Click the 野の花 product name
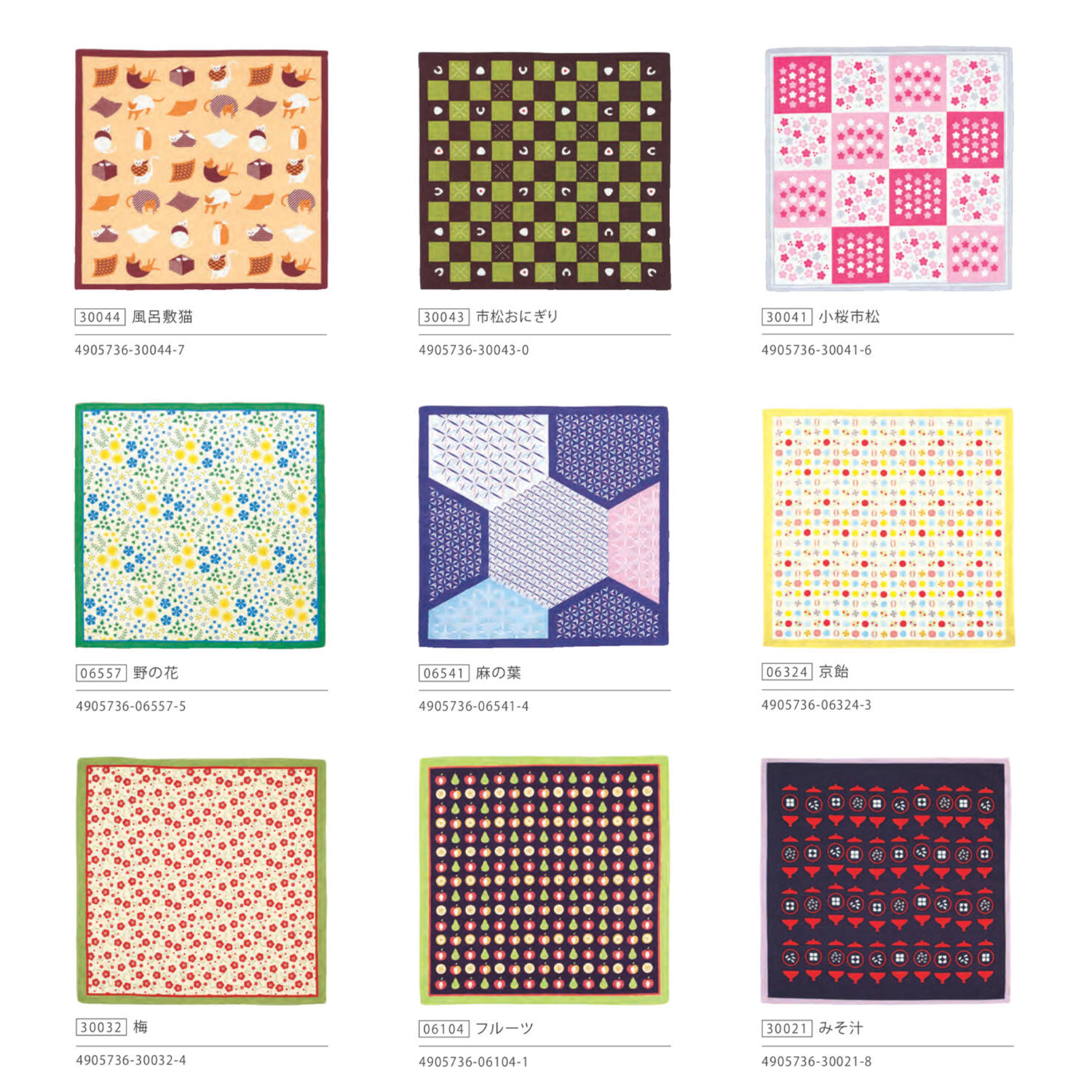The image size is (1092, 1092). coord(155,673)
